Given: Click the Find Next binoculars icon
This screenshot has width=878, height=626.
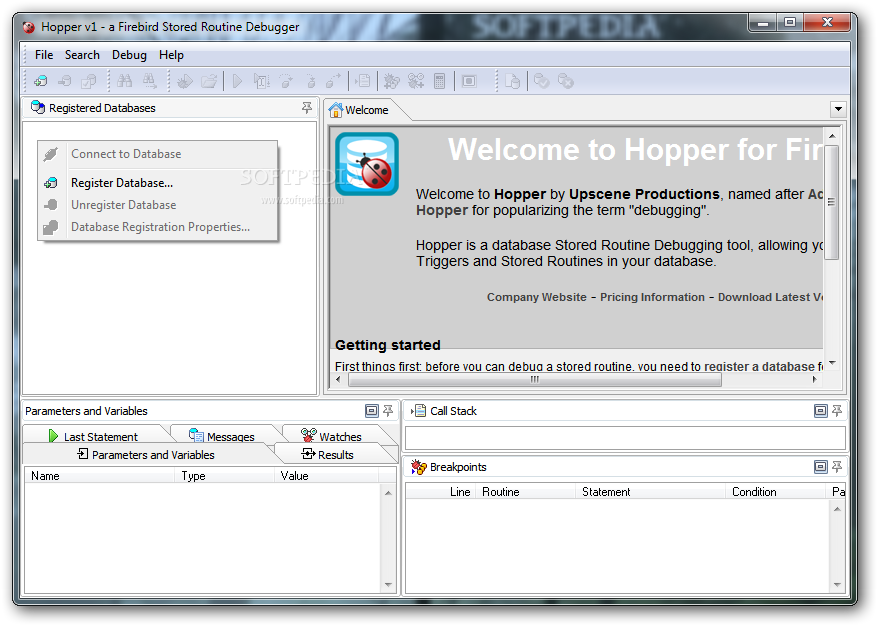Looking at the screenshot, I should point(149,81).
